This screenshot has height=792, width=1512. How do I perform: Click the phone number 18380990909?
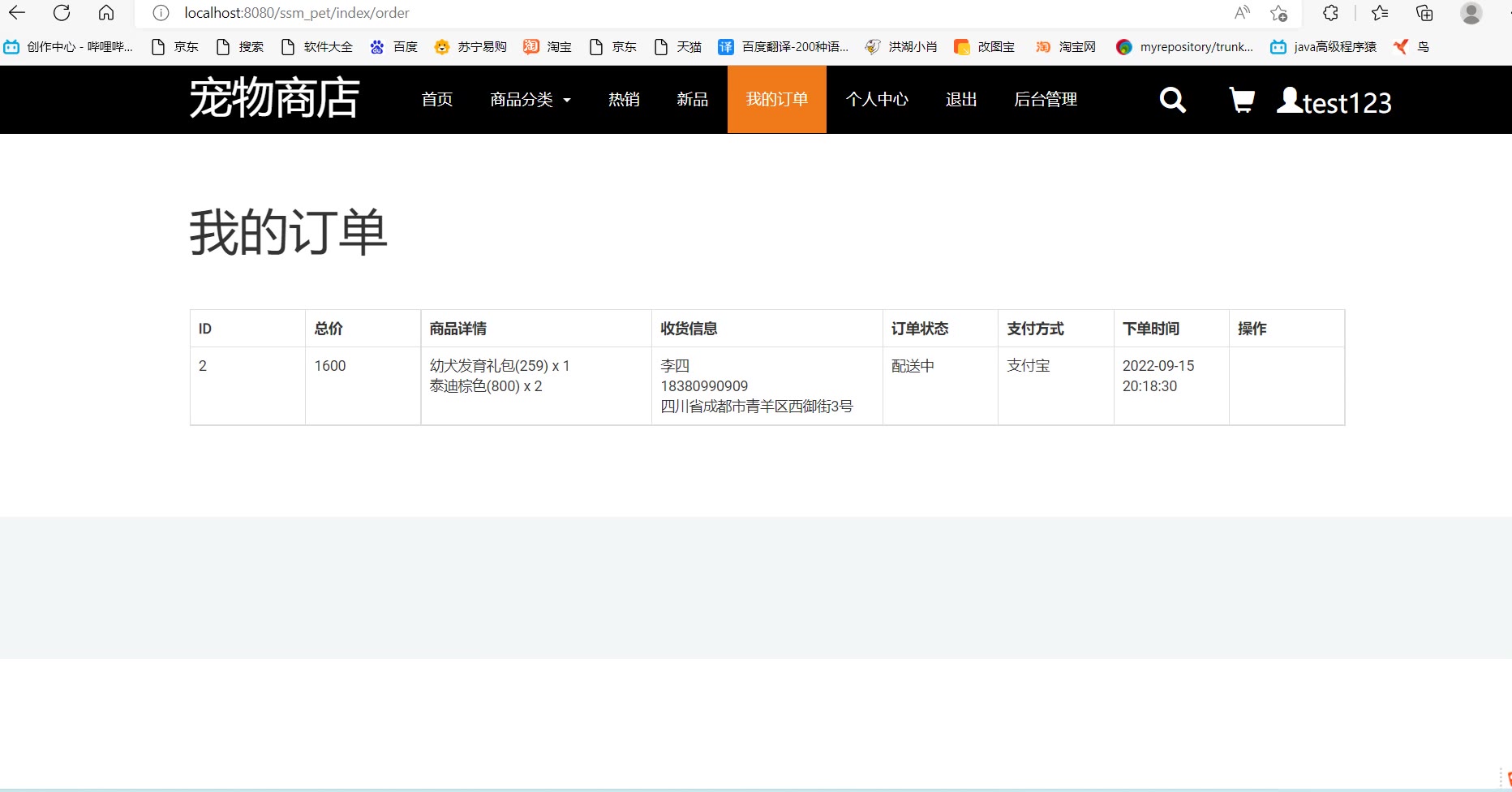[704, 386]
